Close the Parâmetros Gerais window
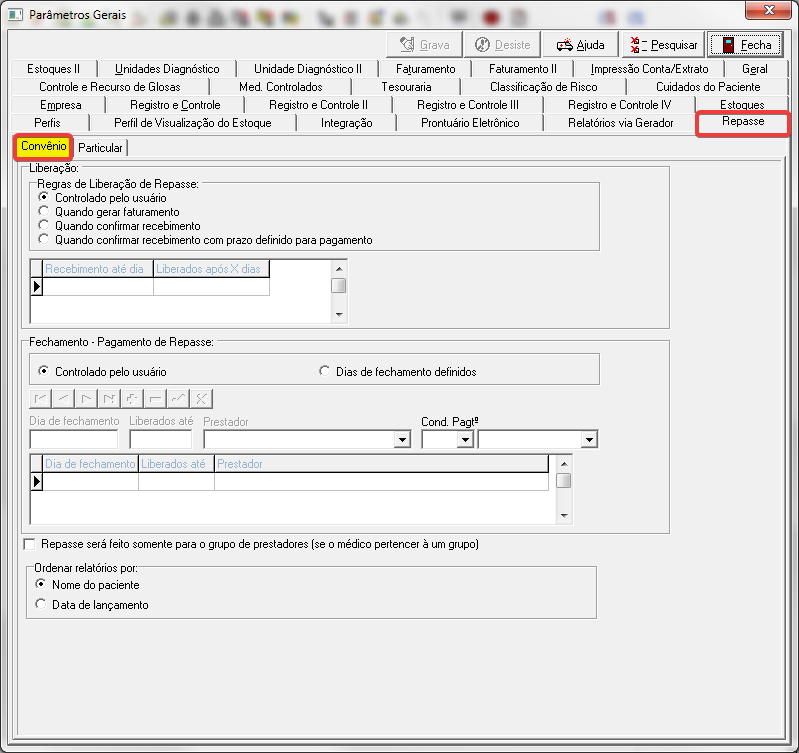The height and width of the screenshot is (753, 799). tap(769, 10)
